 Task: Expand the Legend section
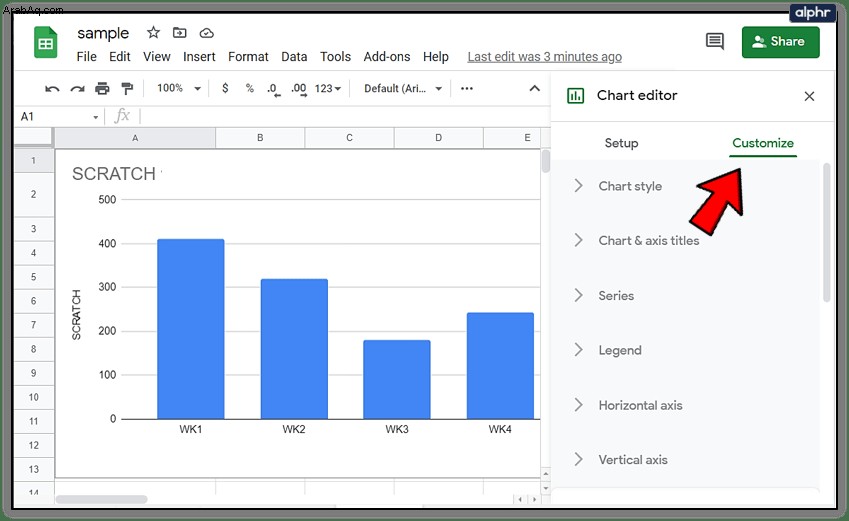tap(620, 350)
